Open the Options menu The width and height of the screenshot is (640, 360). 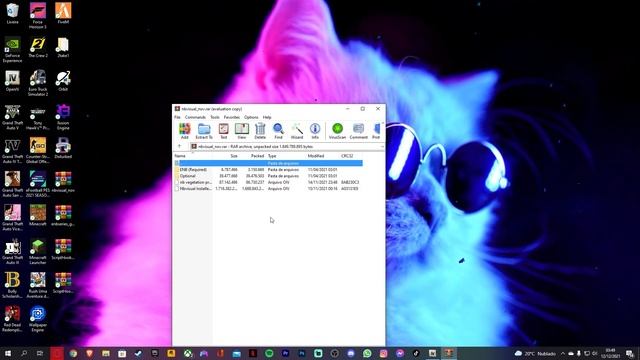[x=251, y=117]
